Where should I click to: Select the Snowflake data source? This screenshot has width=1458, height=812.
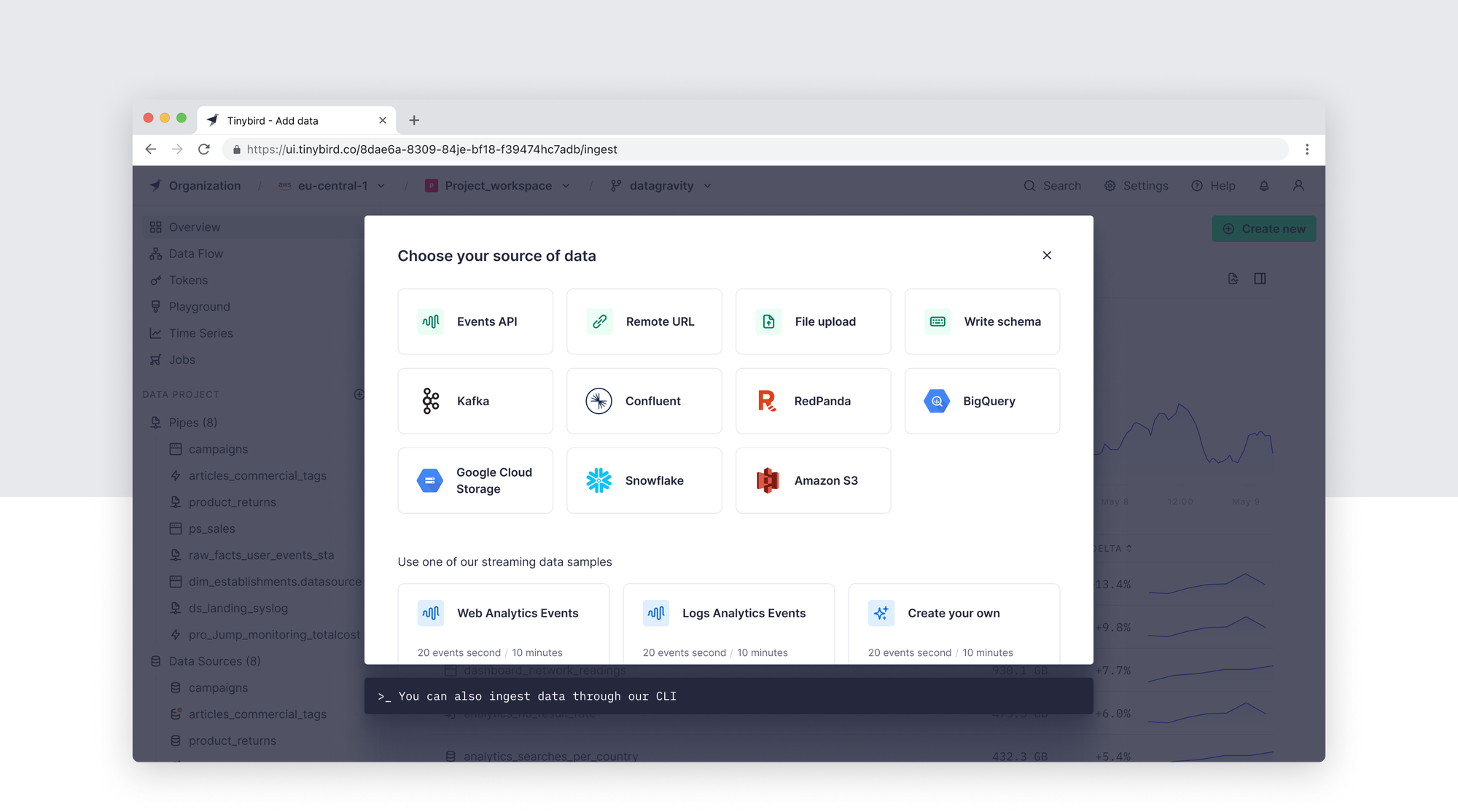pyautogui.click(x=644, y=480)
